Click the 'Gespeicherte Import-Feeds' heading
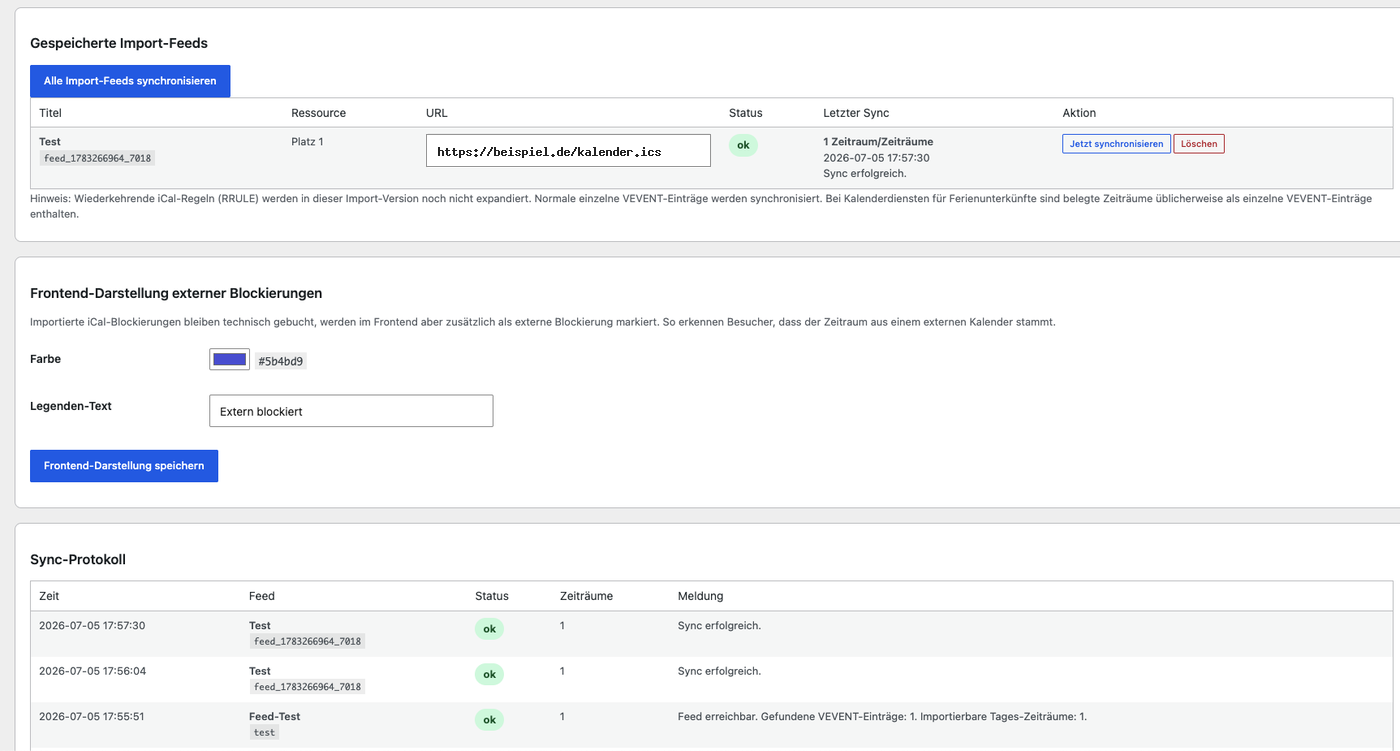Image resolution: width=1400 pixels, height=751 pixels. click(119, 44)
